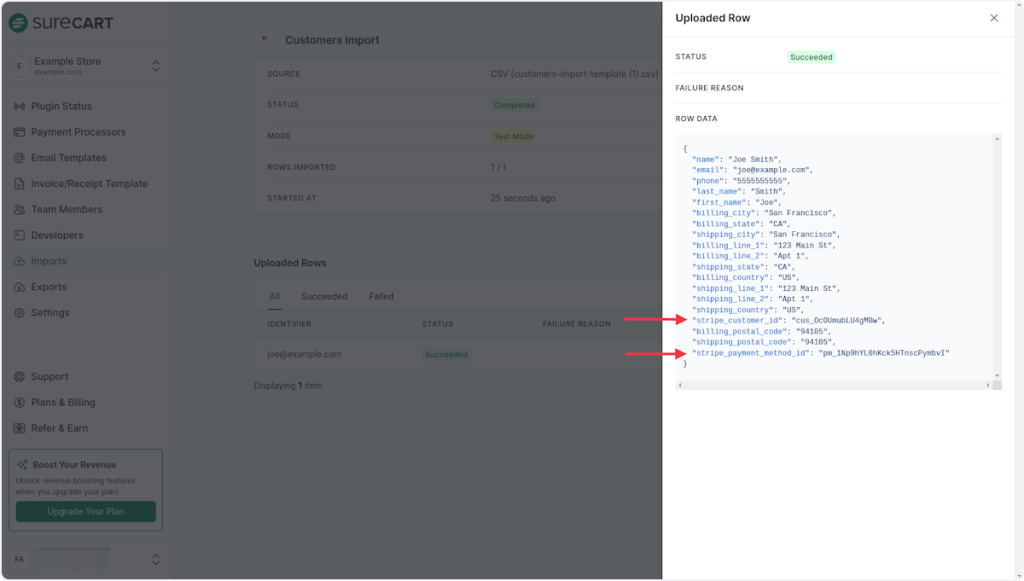Open Imports in the sidebar
The width and height of the screenshot is (1024, 581).
coord(48,261)
